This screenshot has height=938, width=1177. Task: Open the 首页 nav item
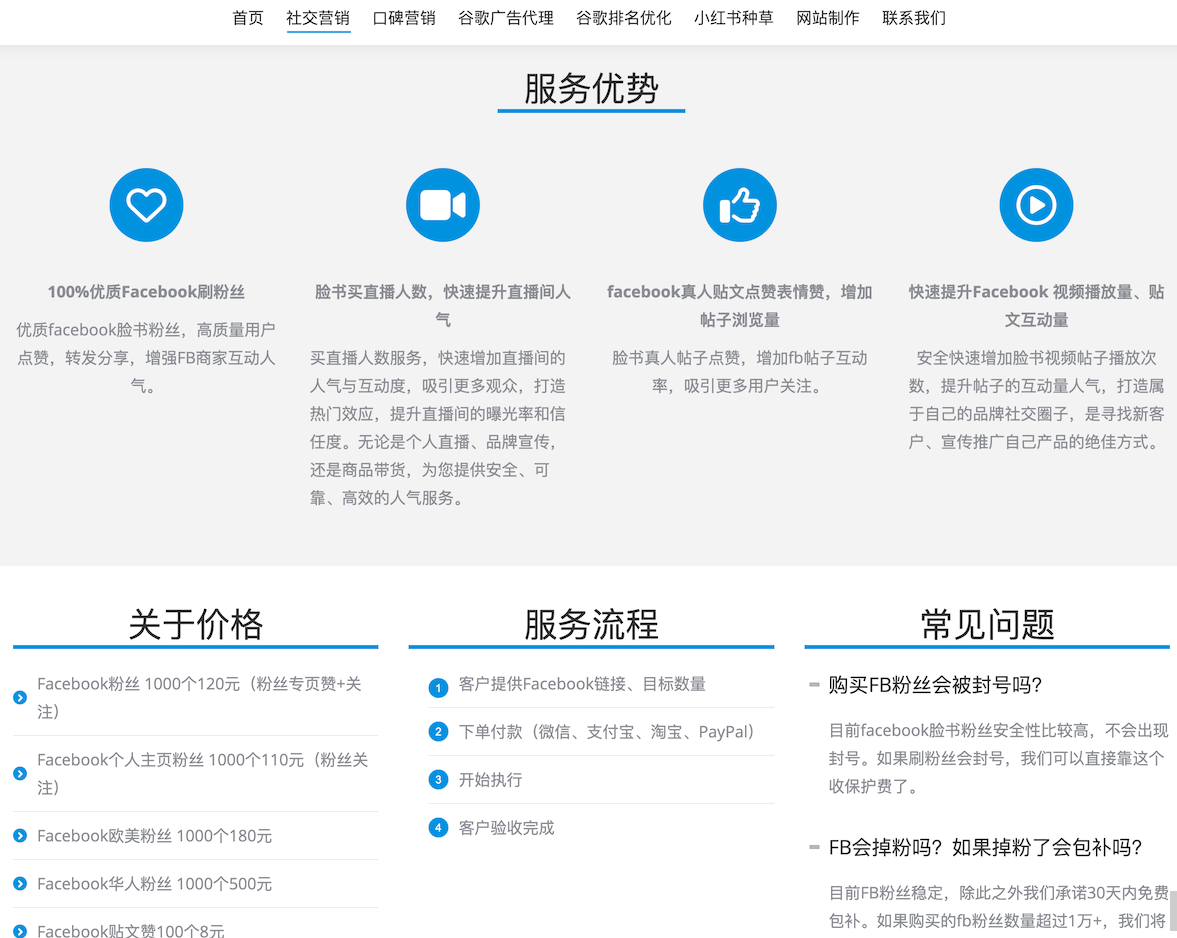click(x=248, y=18)
